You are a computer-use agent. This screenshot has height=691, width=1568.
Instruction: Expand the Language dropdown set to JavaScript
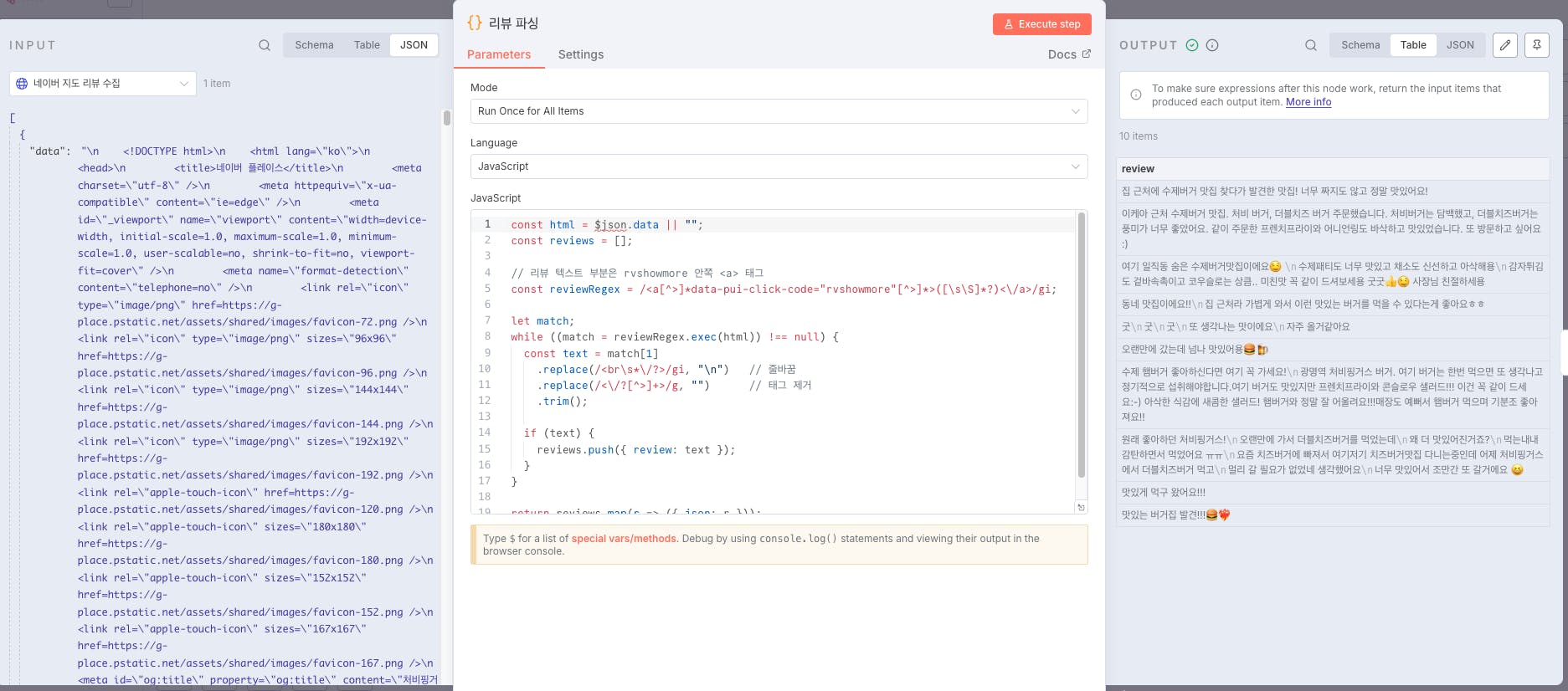point(779,166)
